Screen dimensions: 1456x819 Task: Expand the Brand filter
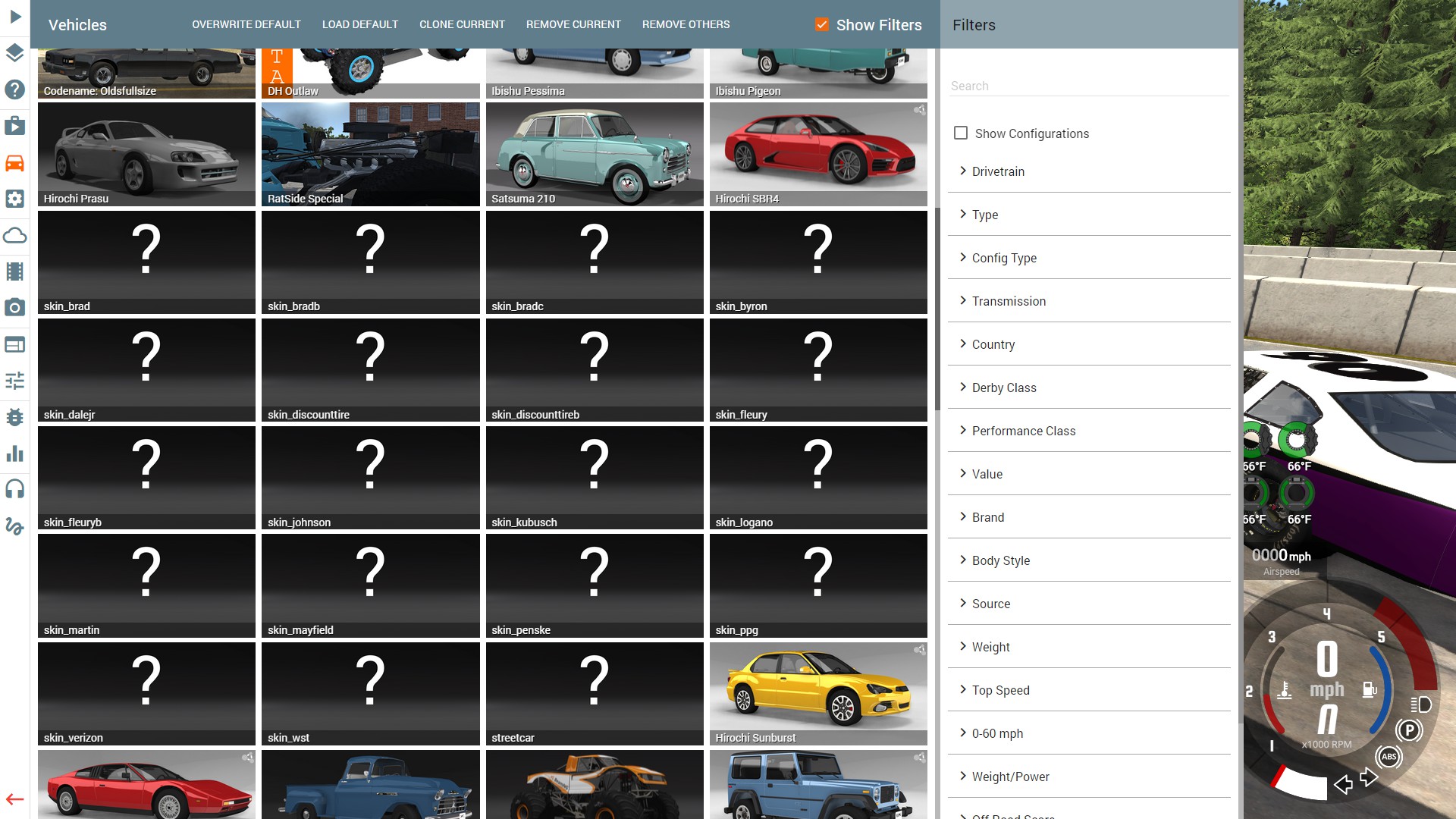[x=1089, y=517]
